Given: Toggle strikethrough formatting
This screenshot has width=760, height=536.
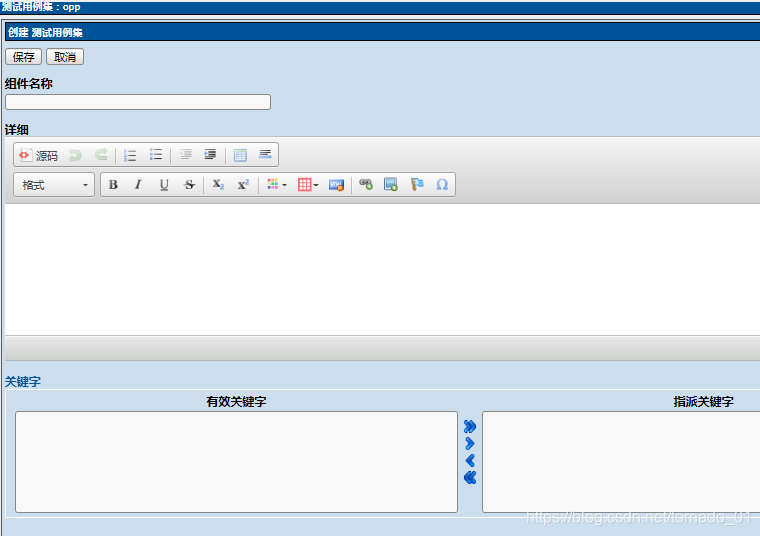Looking at the screenshot, I should (x=190, y=185).
